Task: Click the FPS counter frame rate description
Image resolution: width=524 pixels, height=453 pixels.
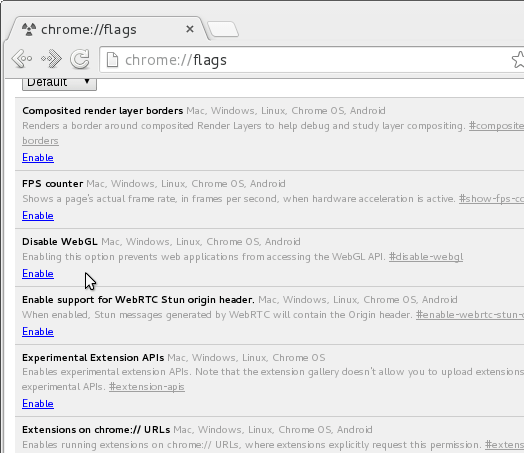Action: click(x=239, y=199)
